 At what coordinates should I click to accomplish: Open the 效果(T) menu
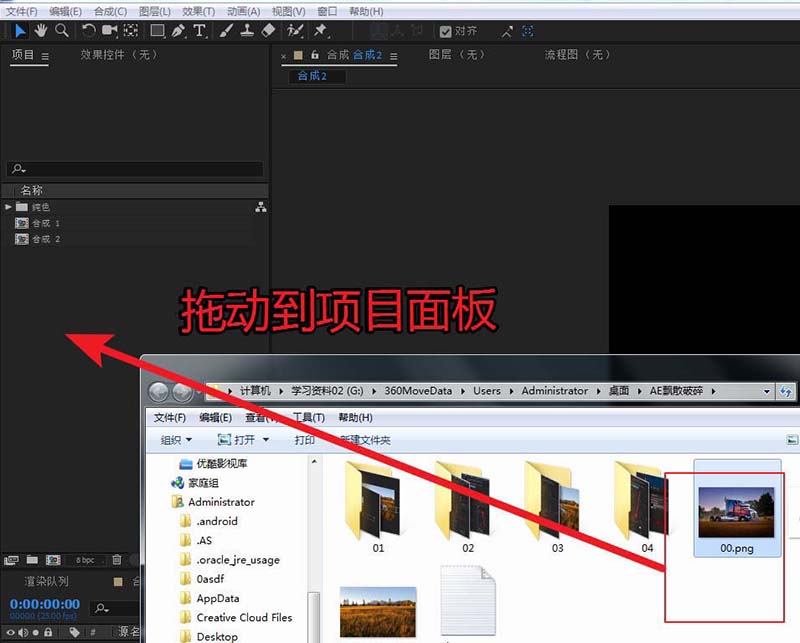(198, 11)
